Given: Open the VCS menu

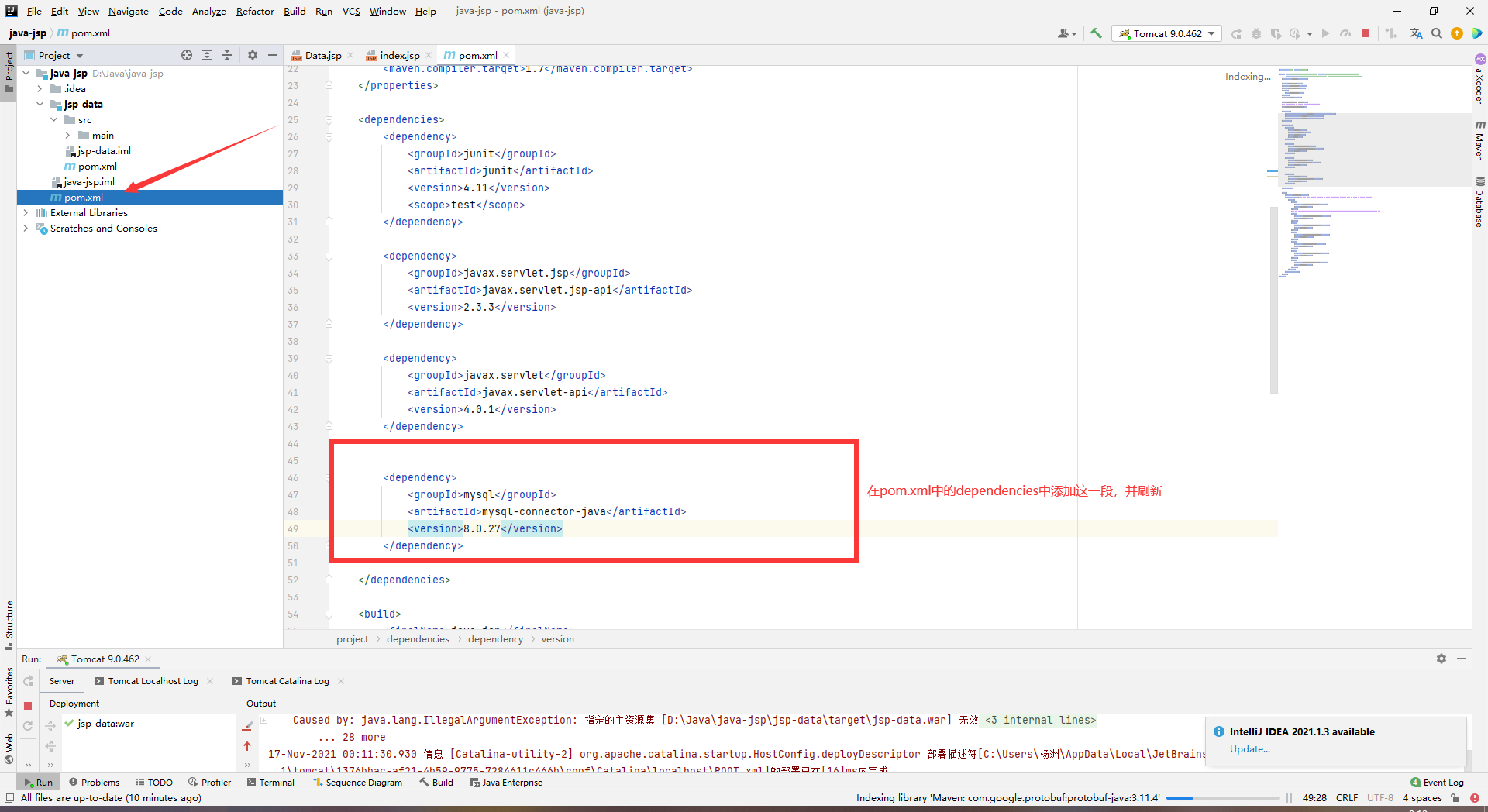Looking at the screenshot, I should (351, 11).
